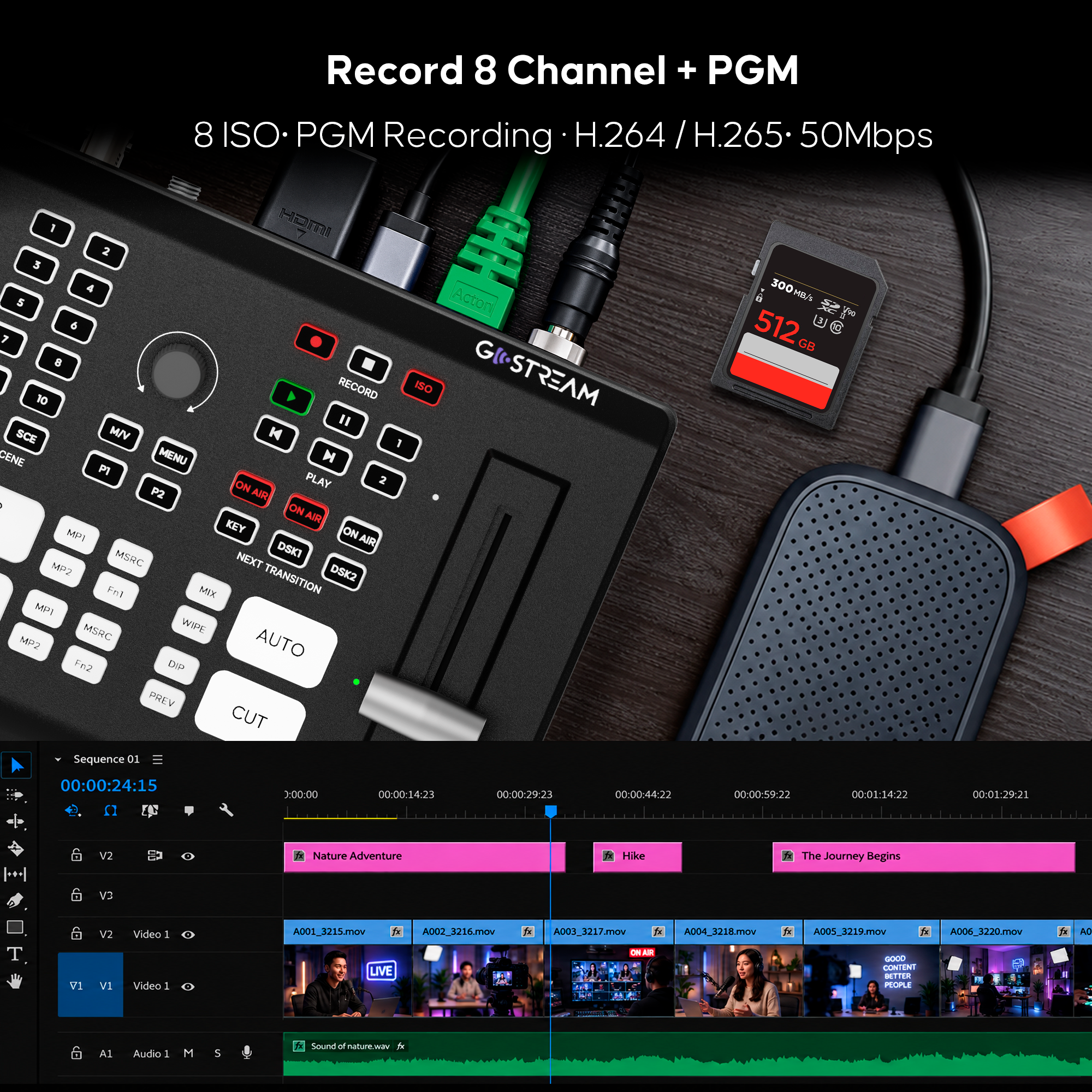The width and height of the screenshot is (1092, 1092).
Task: Open the wrench timeline display settings
Action: [226, 810]
